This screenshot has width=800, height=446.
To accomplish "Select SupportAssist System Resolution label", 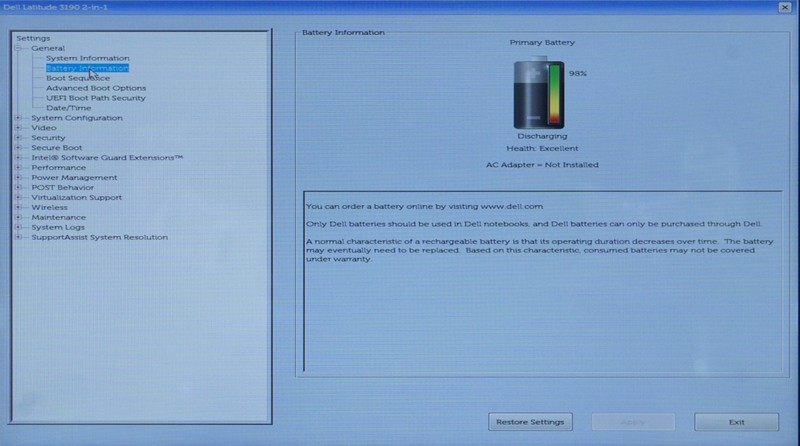I will pyautogui.click(x=99, y=237).
